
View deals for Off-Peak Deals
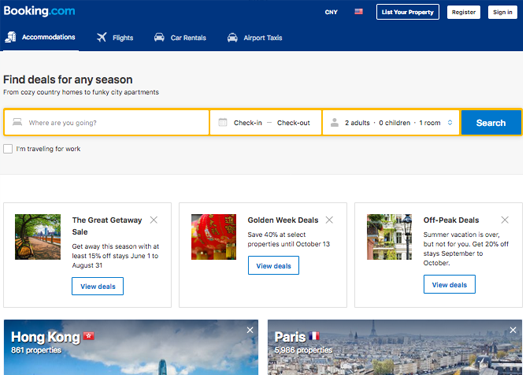[x=450, y=285]
